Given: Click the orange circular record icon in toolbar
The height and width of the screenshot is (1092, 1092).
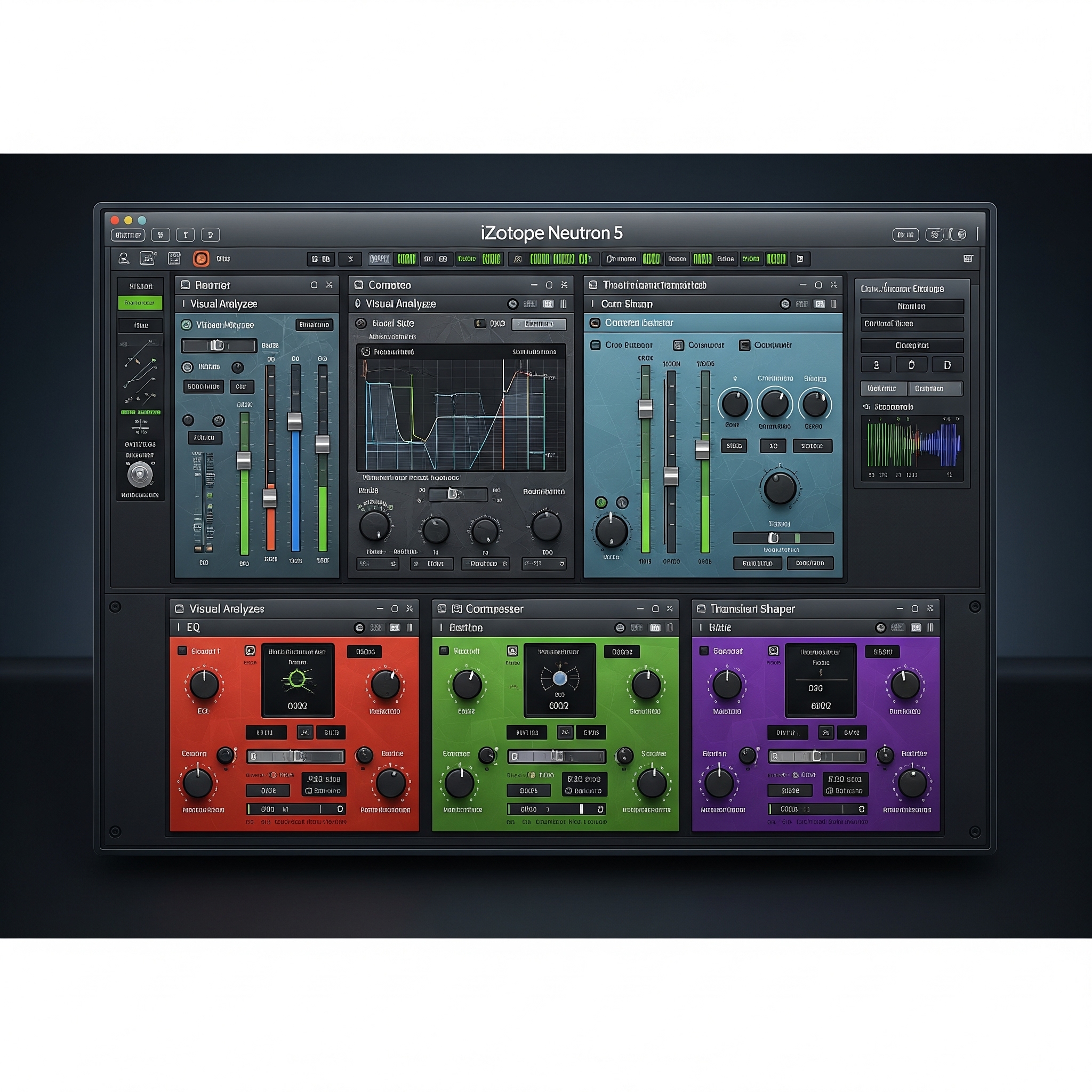Looking at the screenshot, I should [x=200, y=258].
